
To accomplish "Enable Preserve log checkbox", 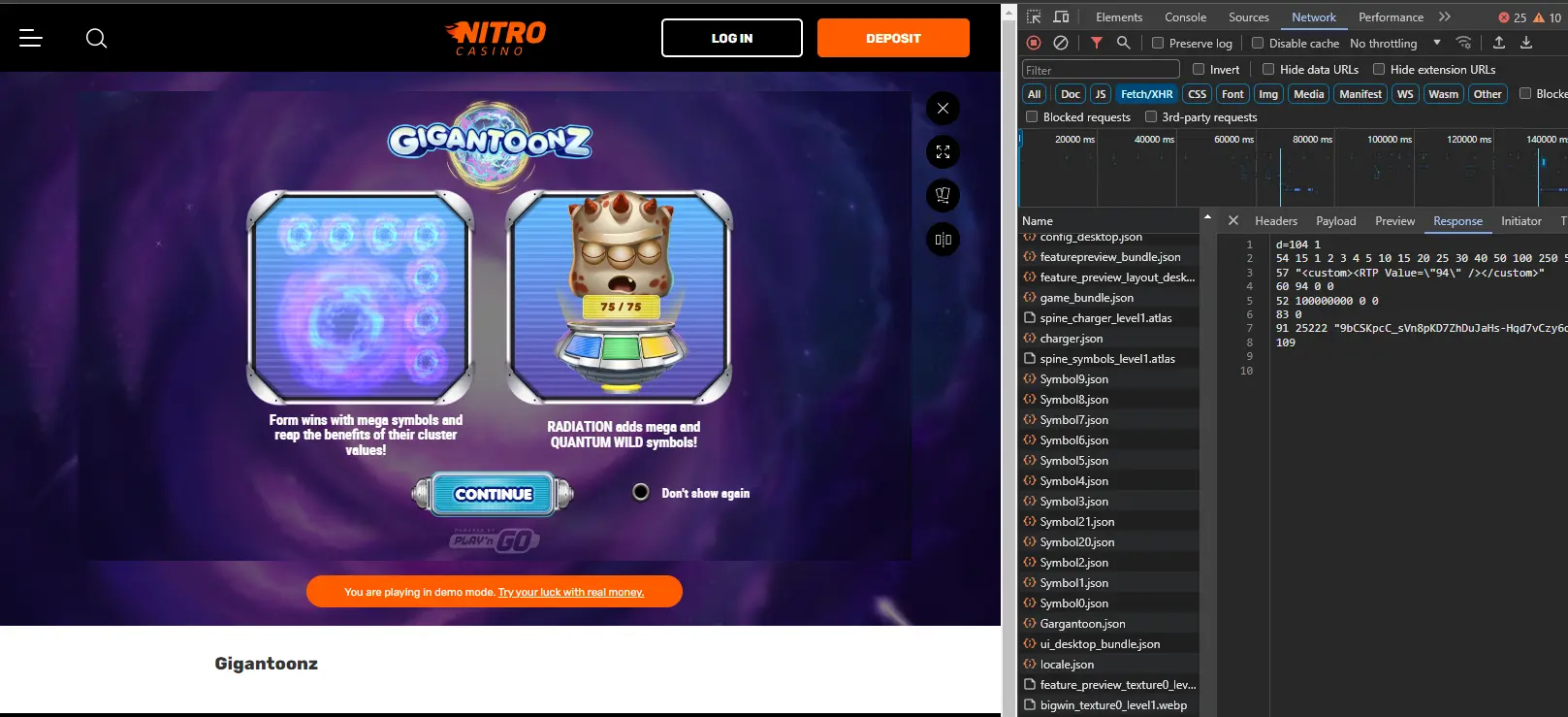I will click(1158, 43).
